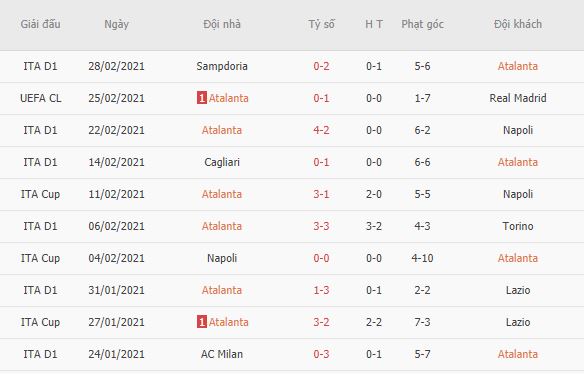Click the 1-3 score against Lazio
This screenshot has width=584, height=374.
321,290
